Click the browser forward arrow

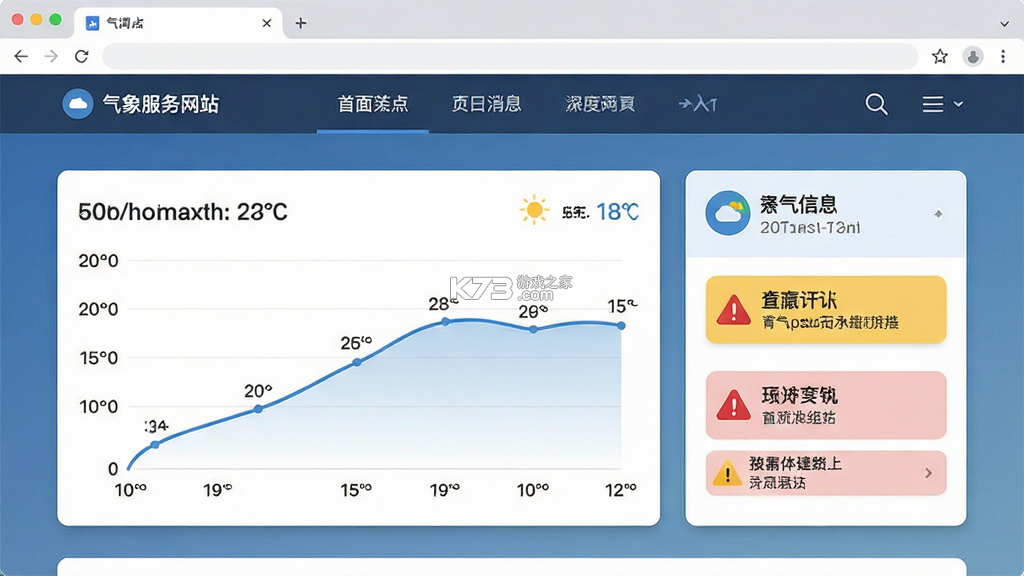pyautogui.click(x=51, y=57)
